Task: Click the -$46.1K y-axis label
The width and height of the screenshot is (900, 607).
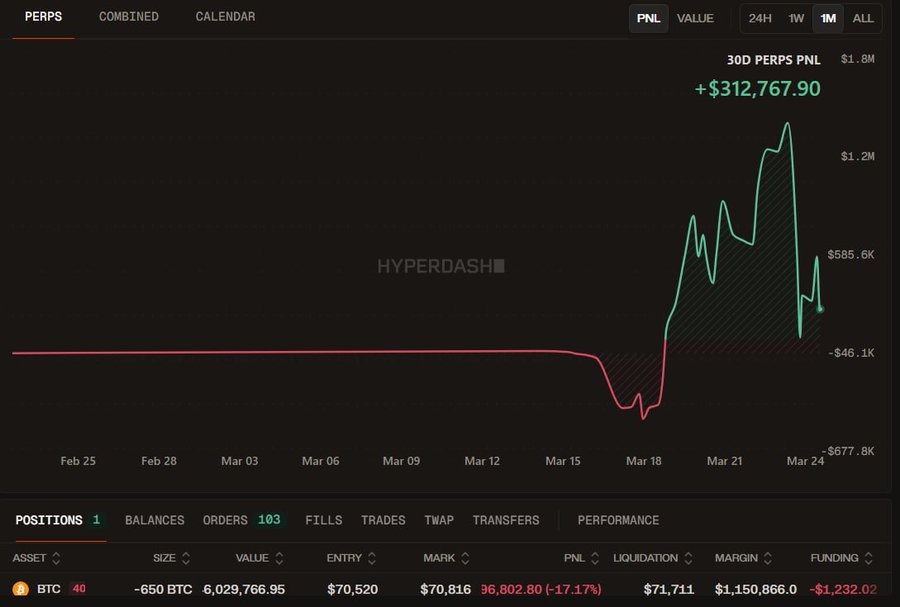Action: pyautogui.click(x=851, y=353)
